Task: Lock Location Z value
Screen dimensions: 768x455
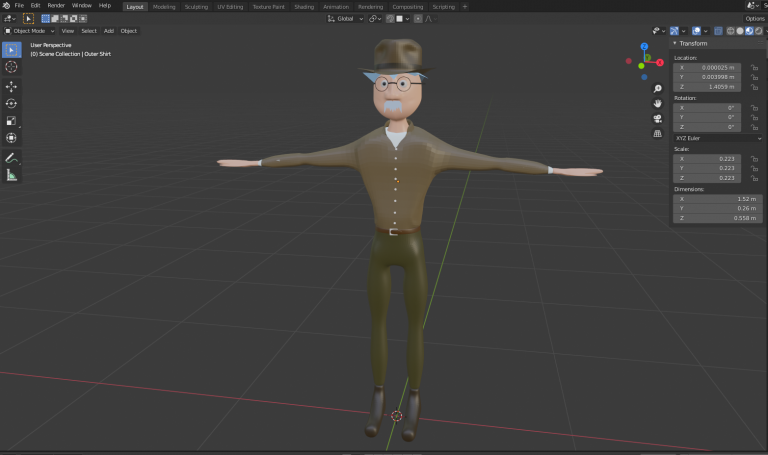Action: click(x=754, y=87)
